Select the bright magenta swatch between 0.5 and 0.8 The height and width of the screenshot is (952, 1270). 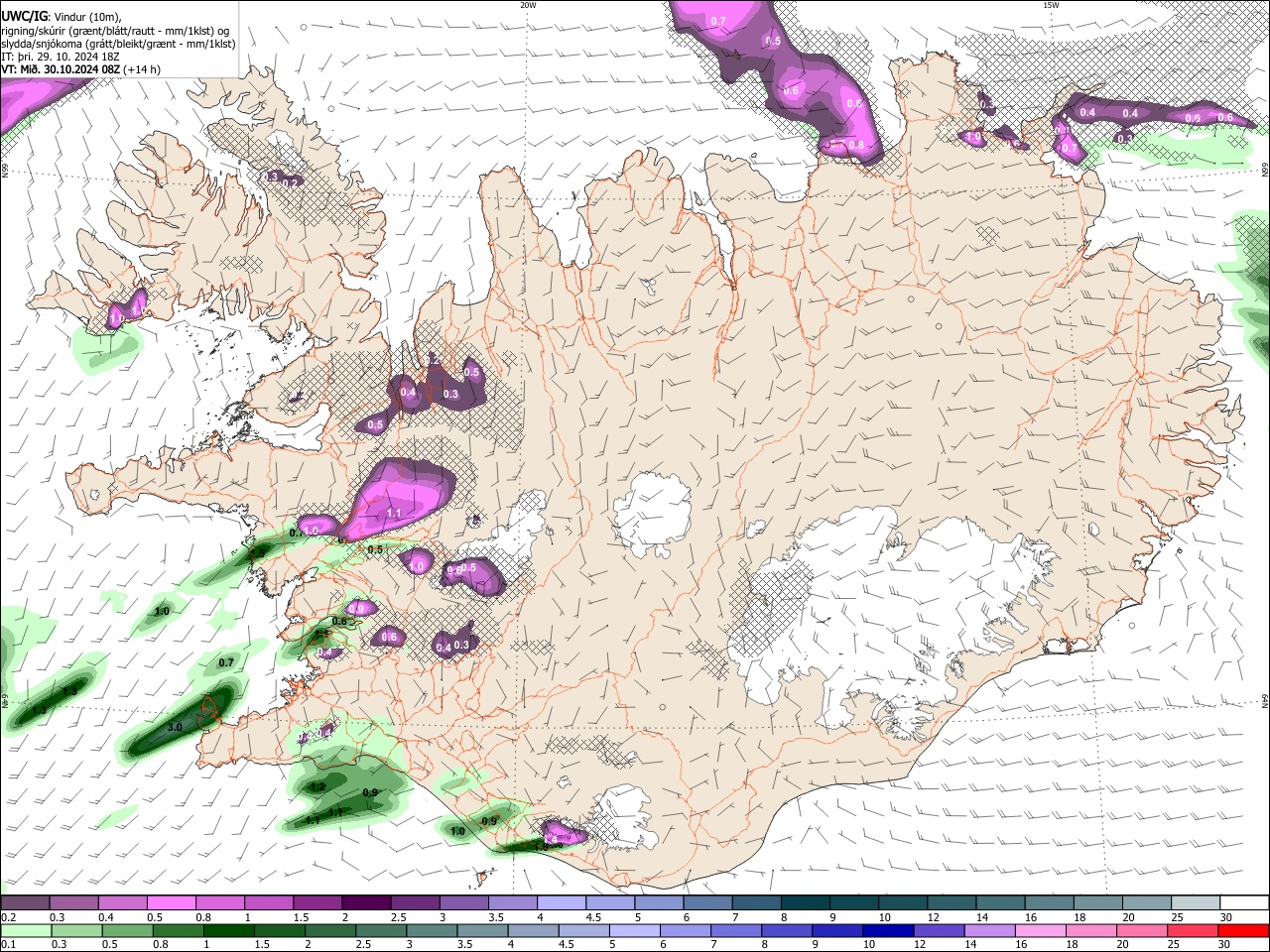(x=171, y=903)
